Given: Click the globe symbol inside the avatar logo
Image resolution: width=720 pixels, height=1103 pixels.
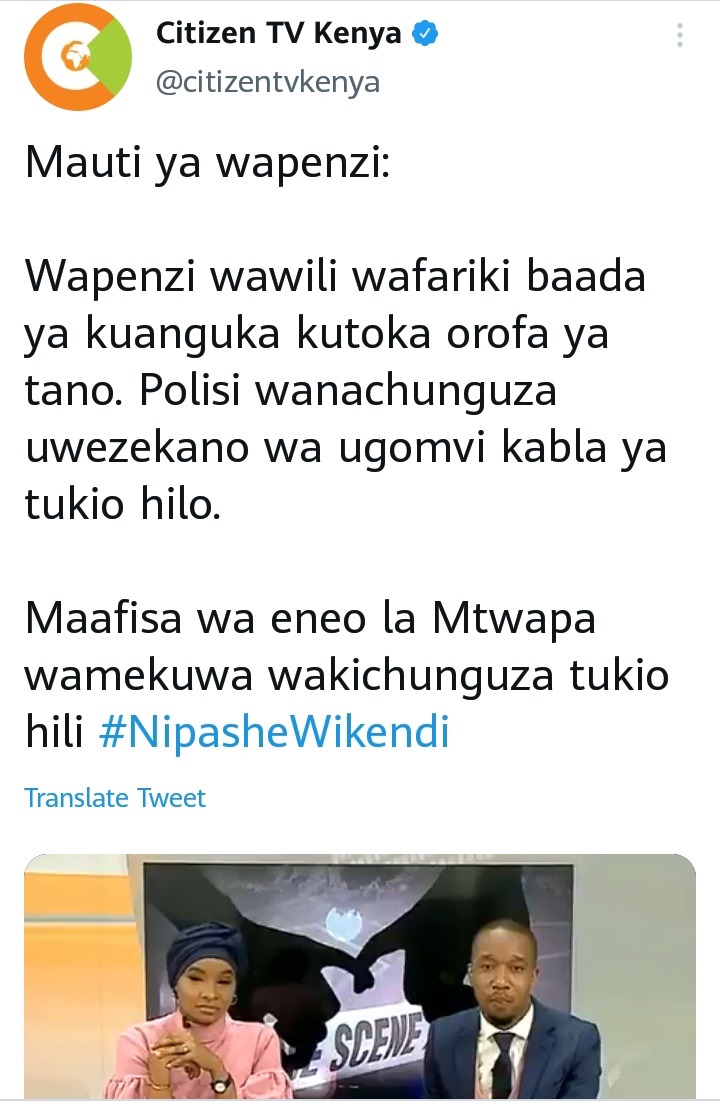Looking at the screenshot, I should (x=73, y=55).
